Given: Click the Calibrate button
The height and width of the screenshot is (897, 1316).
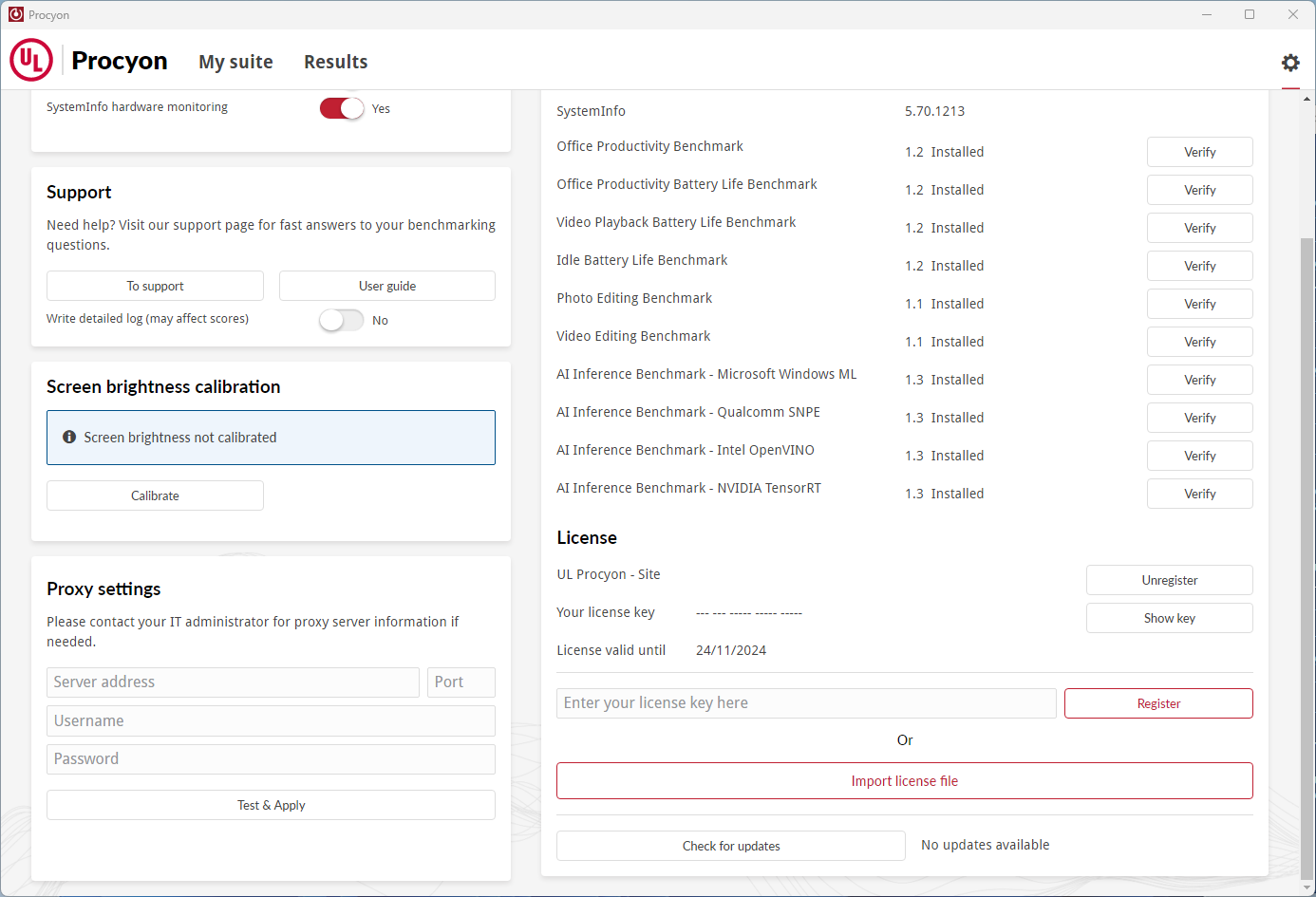Looking at the screenshot, I should (155, 495).
